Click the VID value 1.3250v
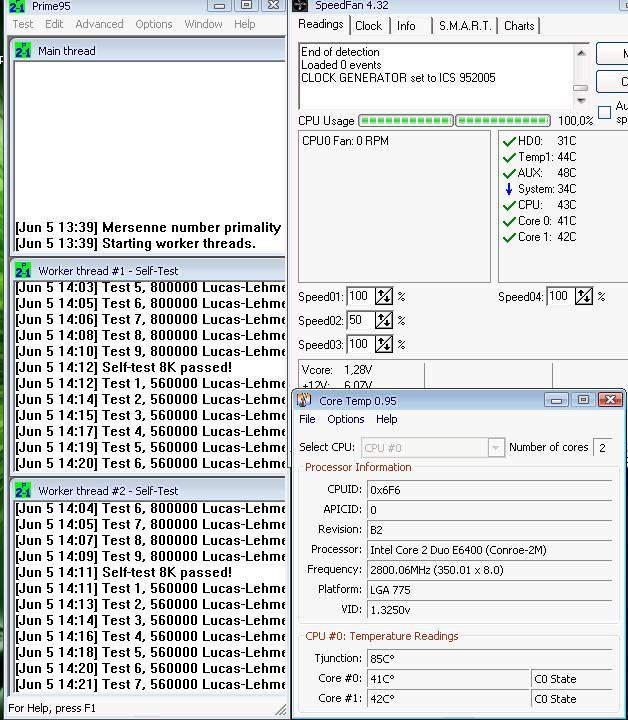 point(489,610)
